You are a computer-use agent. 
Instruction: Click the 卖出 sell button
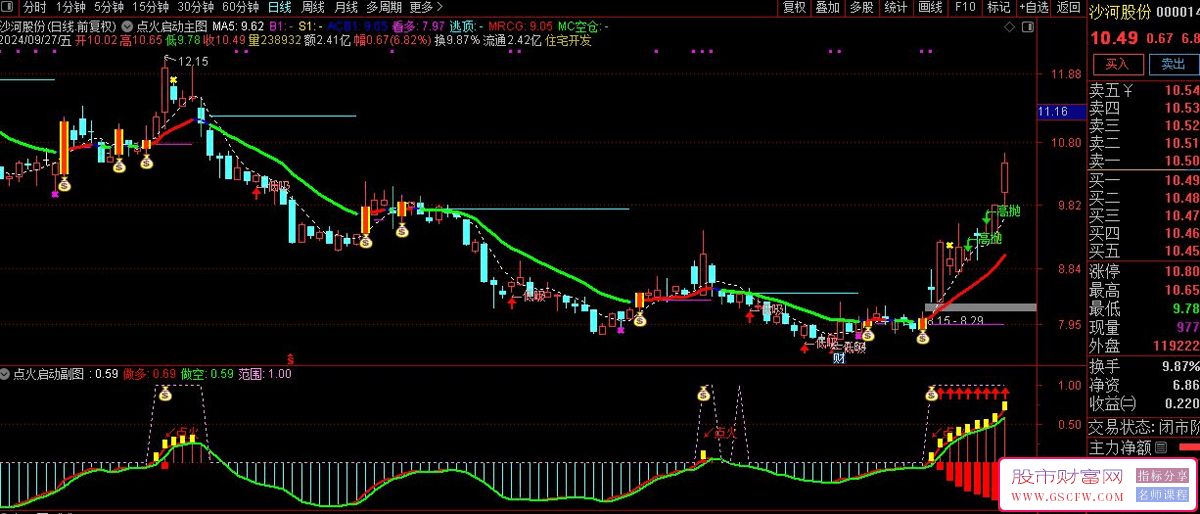(1172, 64)
